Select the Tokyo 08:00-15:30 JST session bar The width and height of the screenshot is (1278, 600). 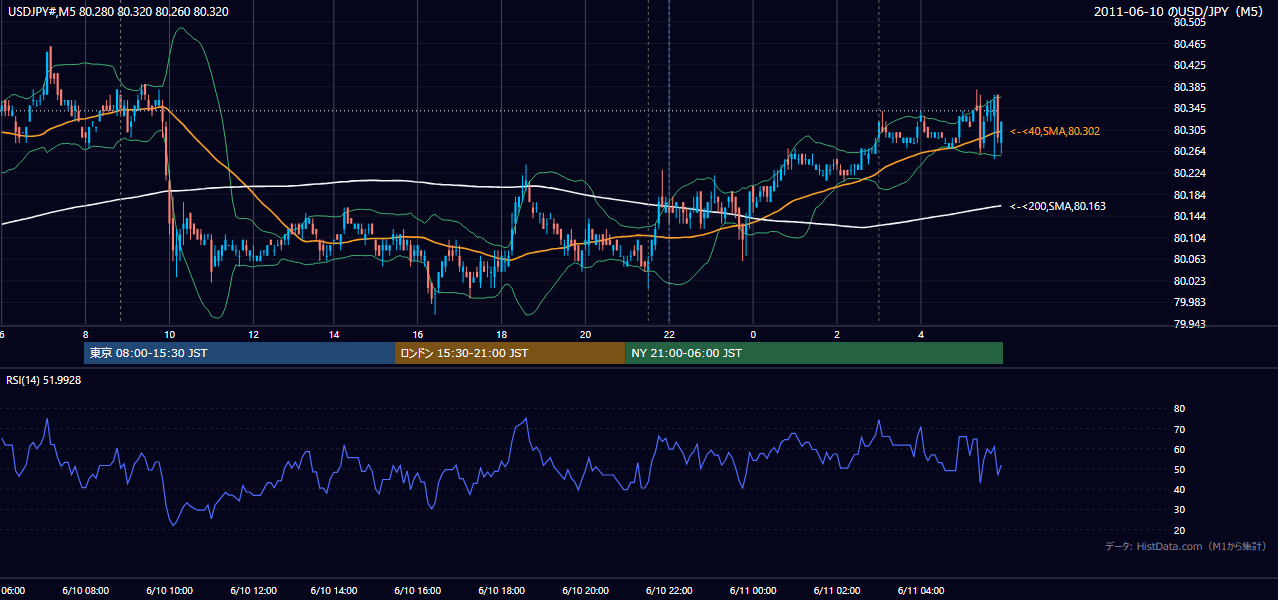click(240, 353)
